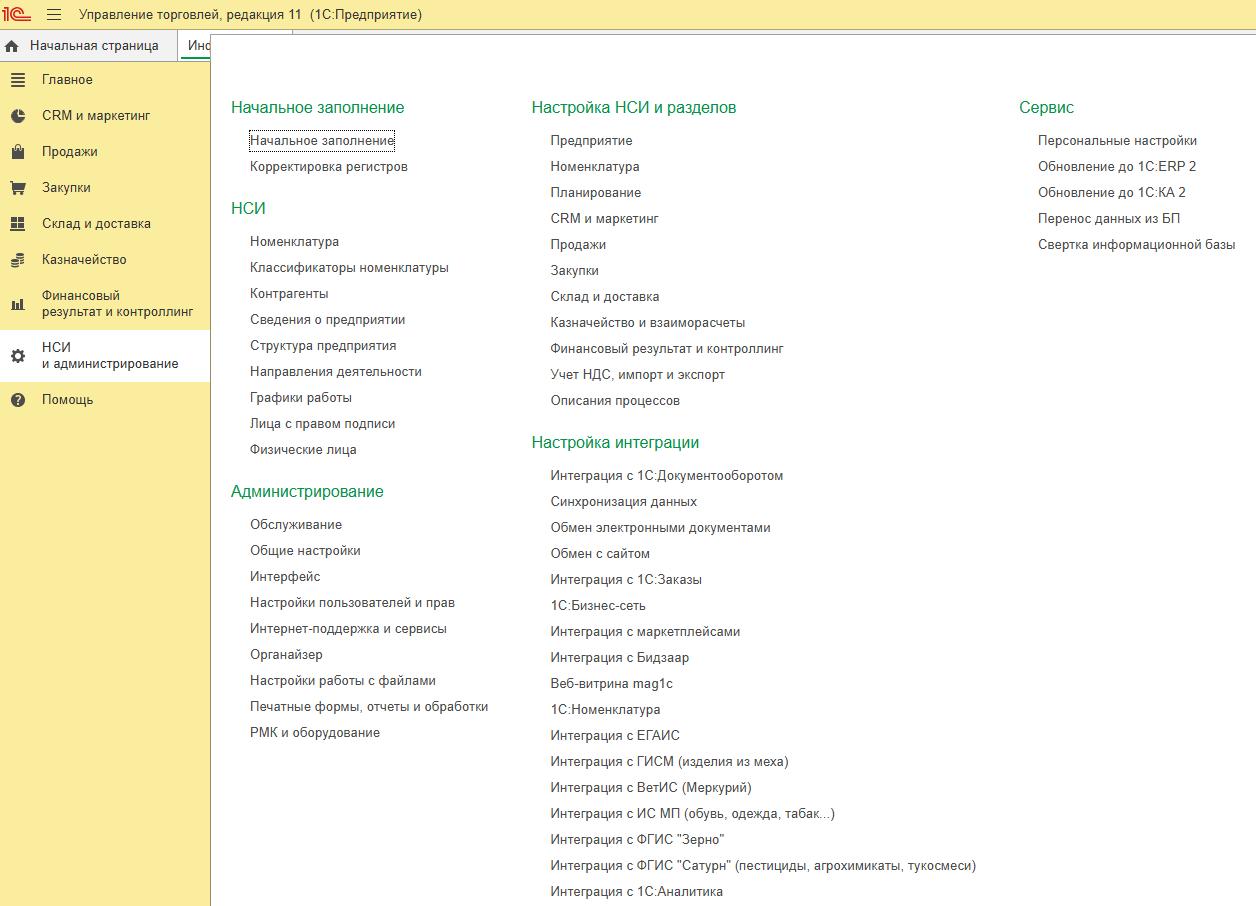This screenshot has height=906, width=1256.
Task: Open Закупки shopping cart icon
Action: [18, 188]
